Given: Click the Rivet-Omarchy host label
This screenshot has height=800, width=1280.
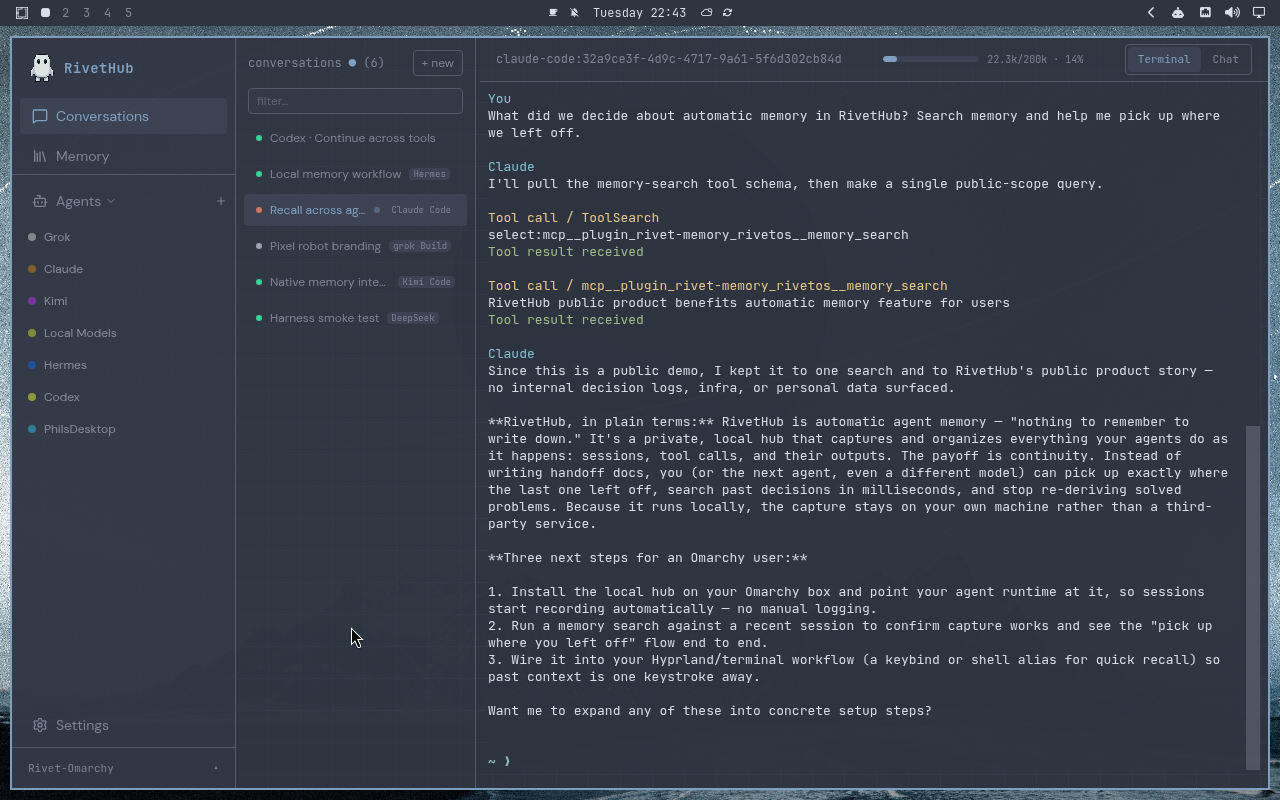Looking at the screenshot, I should pos(71,768).
